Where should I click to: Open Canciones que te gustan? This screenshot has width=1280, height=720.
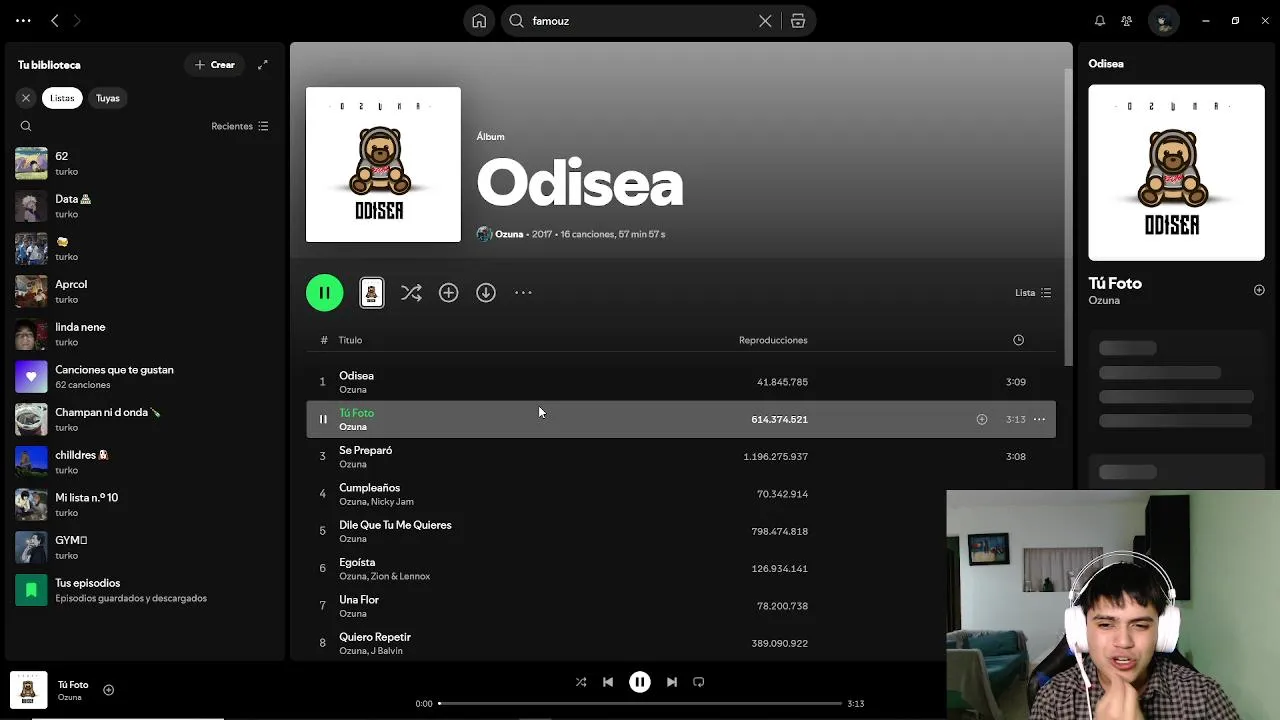[145, 377]
